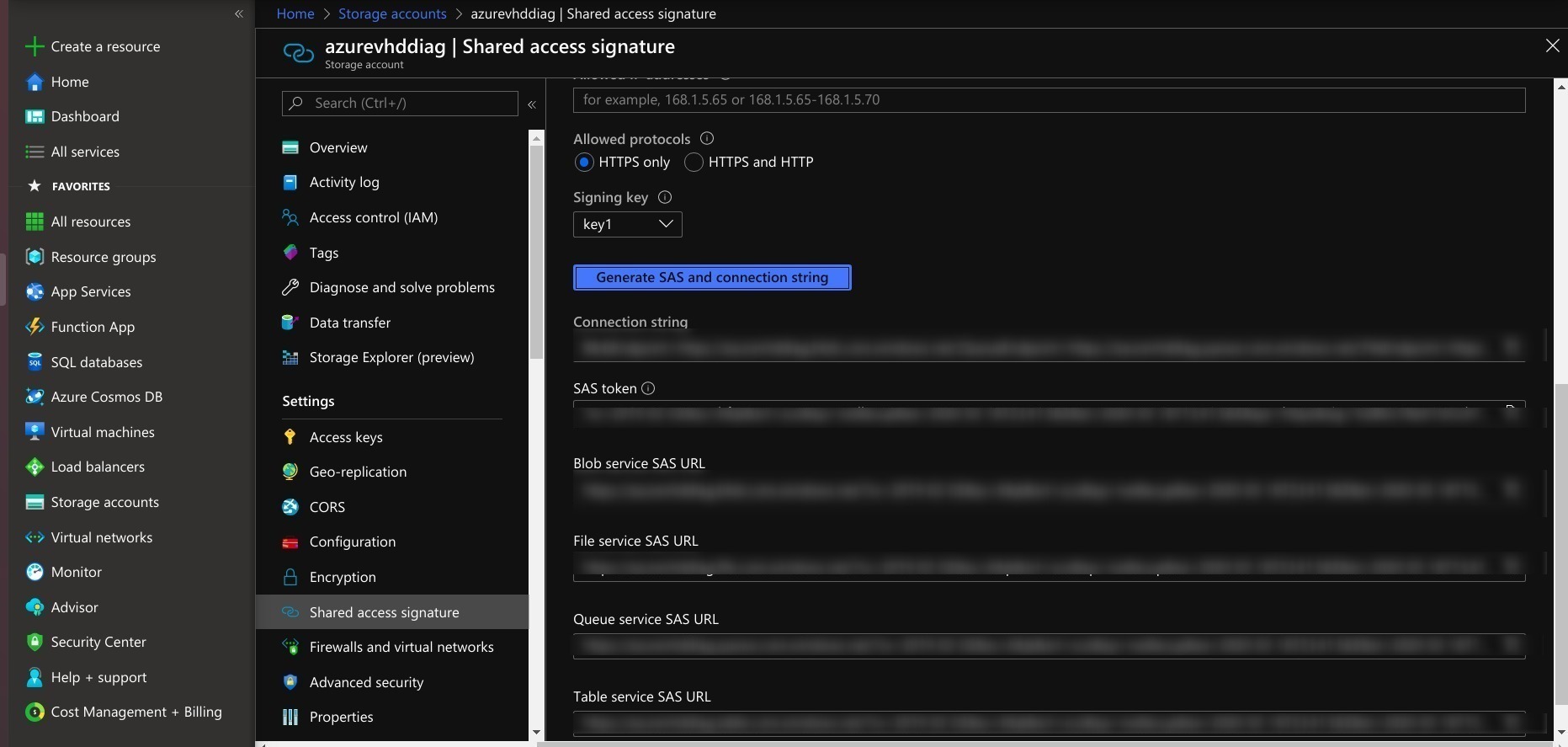The height and width of the screenshot is (747, 1568).
Task: Click the Allowed IP addresses input field
Action: (x=1048, y=99)
